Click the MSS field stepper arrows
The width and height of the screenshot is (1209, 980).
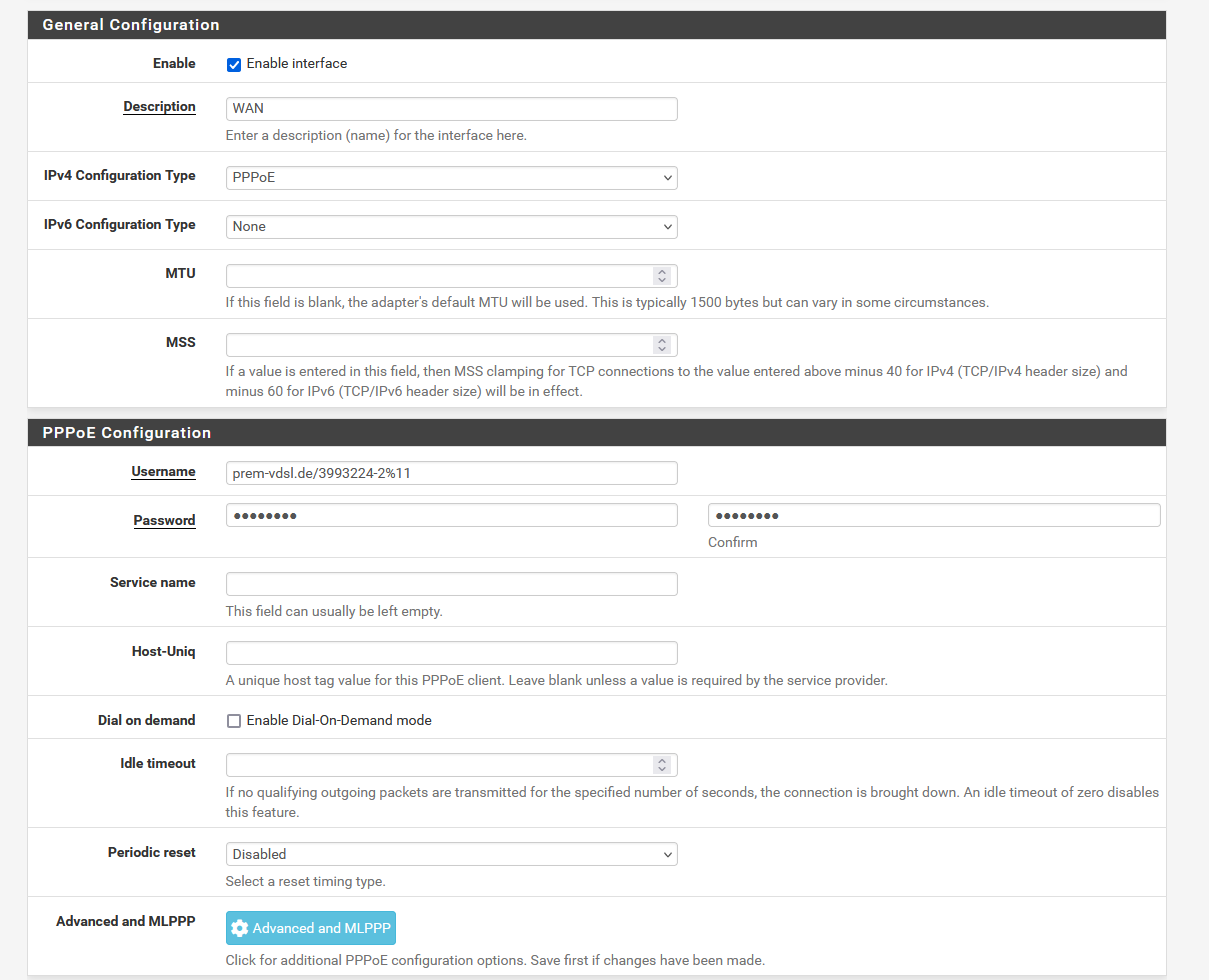pos(661,345)
